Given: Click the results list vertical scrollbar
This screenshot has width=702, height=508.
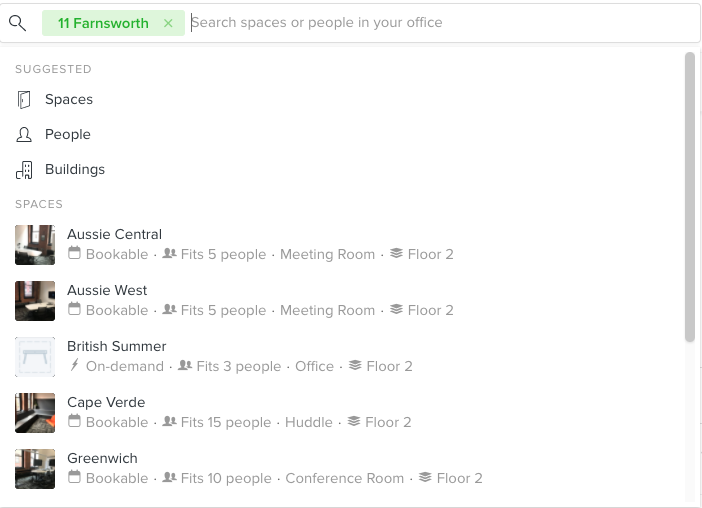Looking at the screenshot, I should [x=690, y=197].
